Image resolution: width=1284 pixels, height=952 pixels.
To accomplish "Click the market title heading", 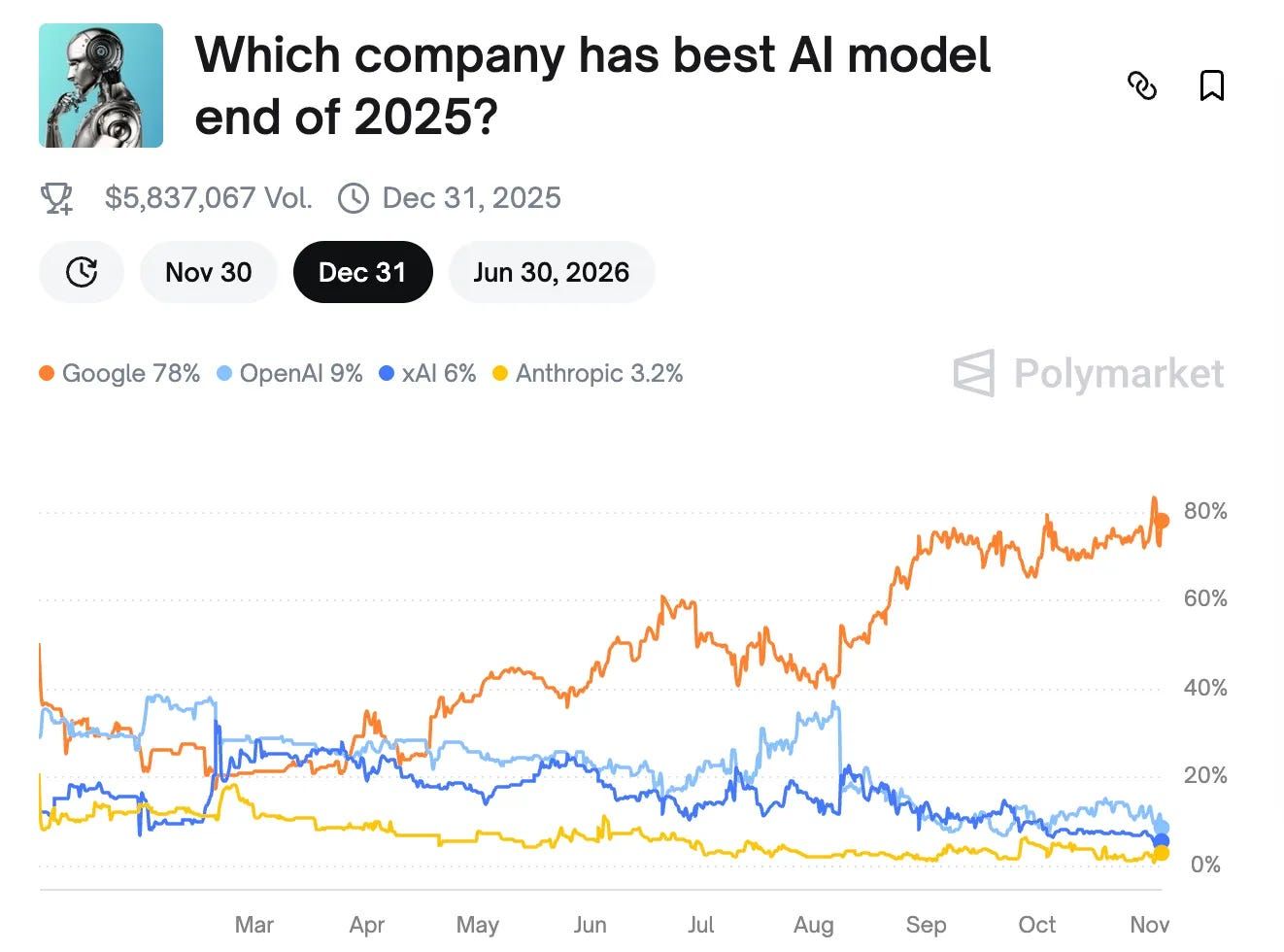I will (x=592, y=85).
